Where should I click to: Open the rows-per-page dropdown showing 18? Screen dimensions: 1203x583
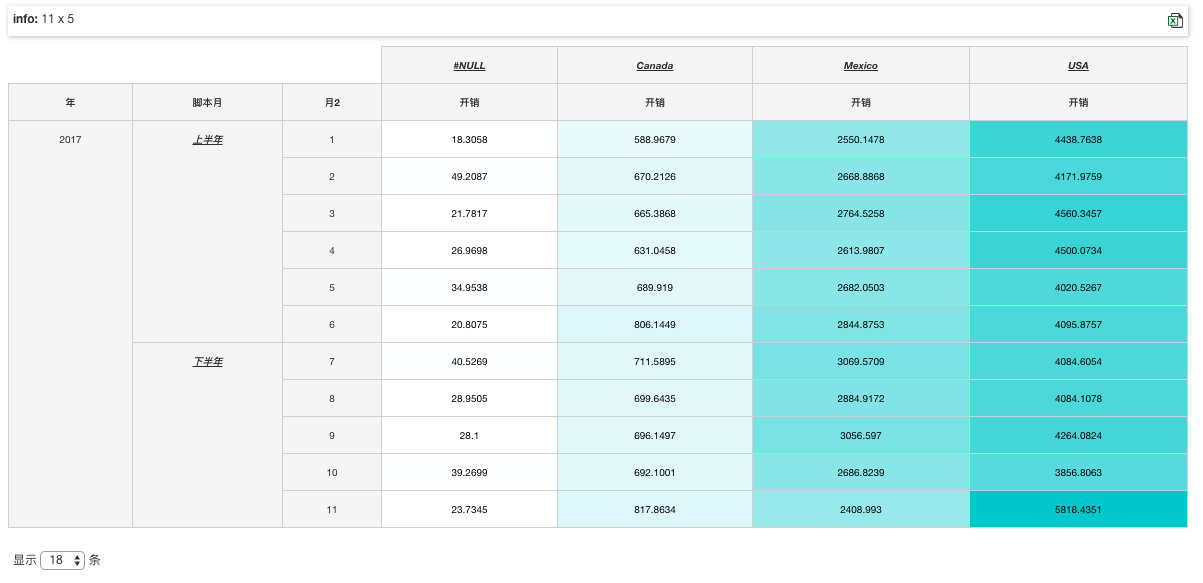pyautogui.click(x=63, y=561)
